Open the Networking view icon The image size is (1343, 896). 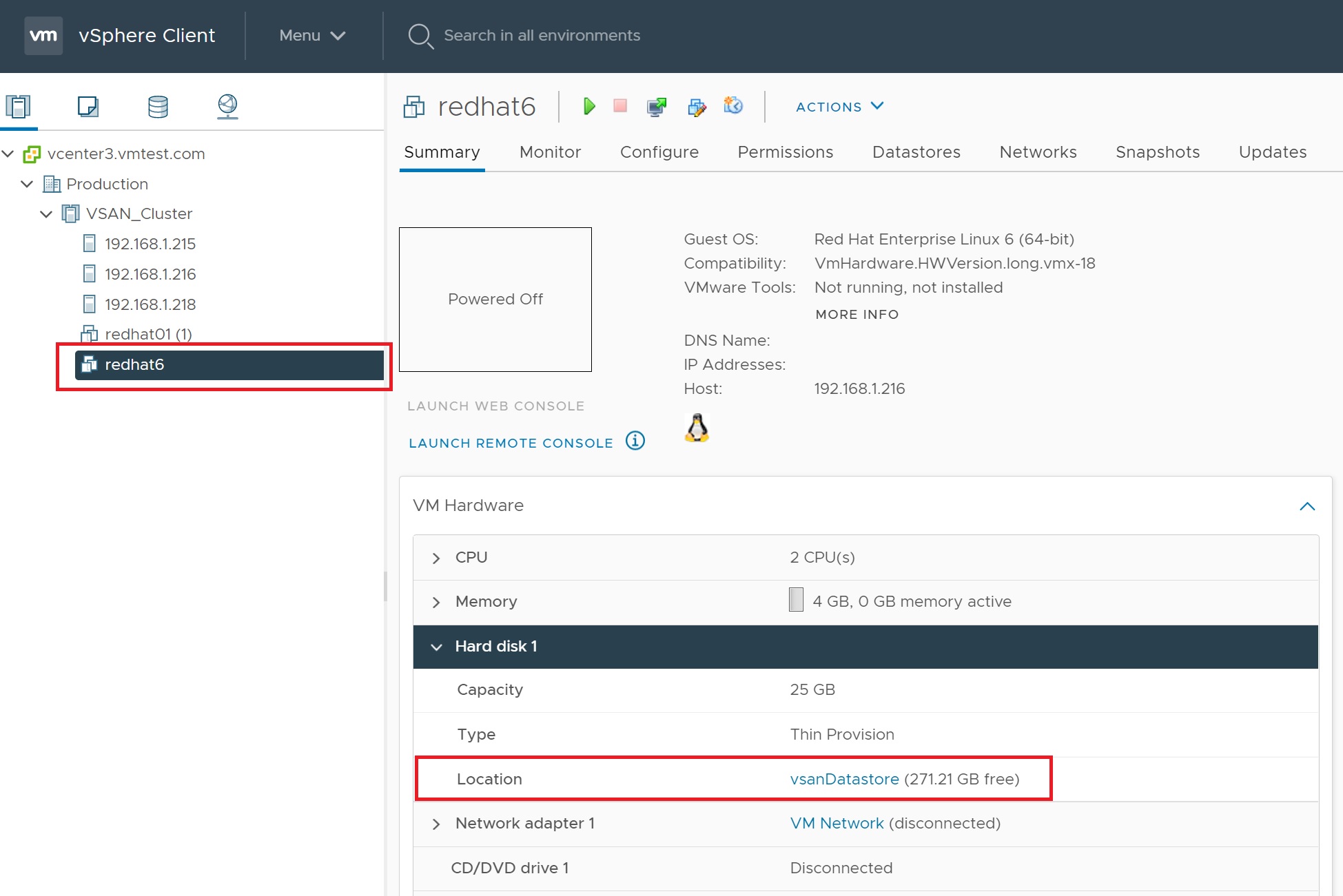pos(227,106)
